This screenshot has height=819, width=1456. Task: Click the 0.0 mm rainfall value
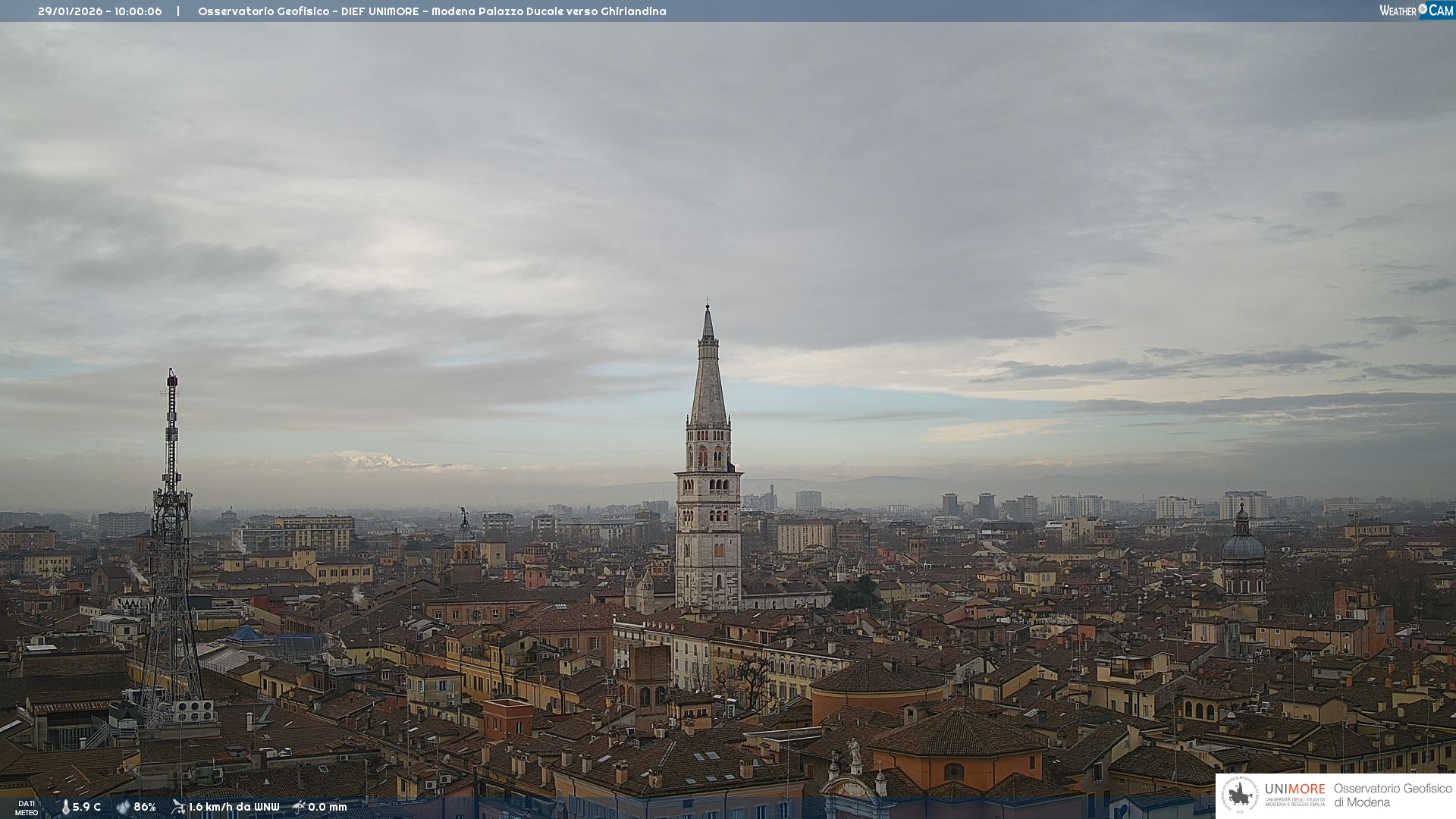[327, 807]
